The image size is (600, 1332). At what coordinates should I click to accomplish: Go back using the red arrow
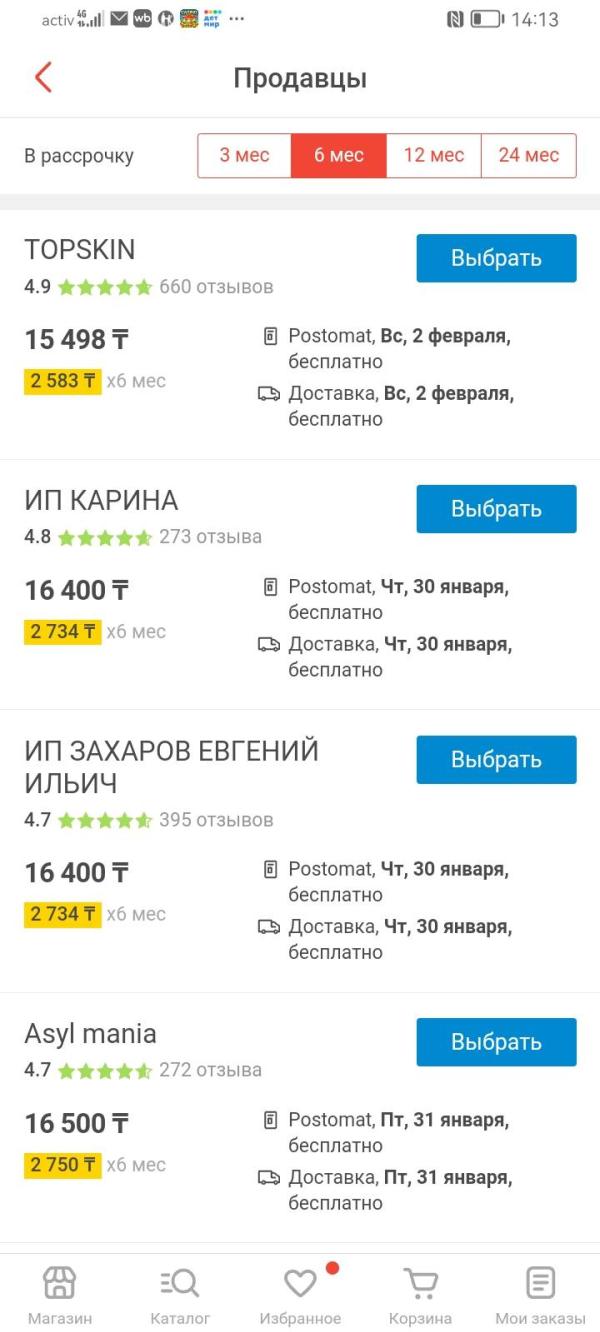point(42,78)
